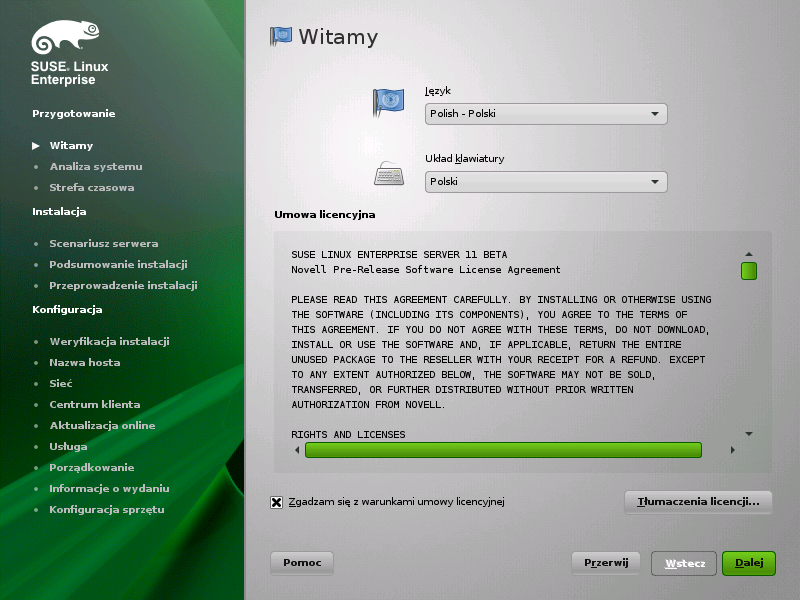The height and width of the screenshot is (600, 800).
Task: Select Konfiguracja sprzętu in sidebar
Action: tap(107, 510)
